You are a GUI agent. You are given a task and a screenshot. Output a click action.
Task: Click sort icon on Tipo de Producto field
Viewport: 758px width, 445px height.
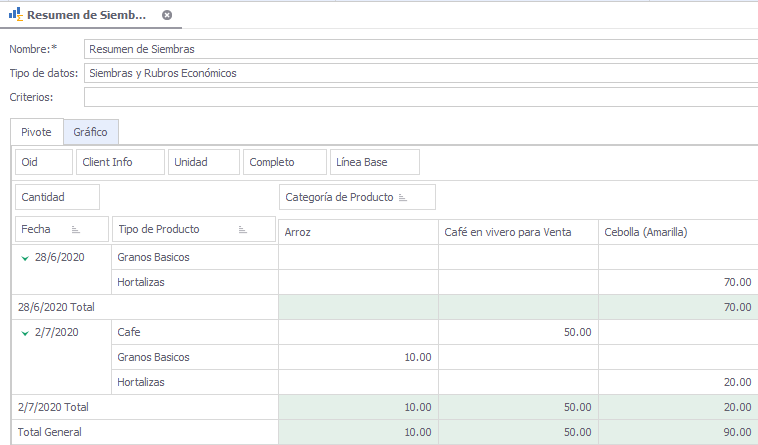pyautogui.click(x=243, y=230)
